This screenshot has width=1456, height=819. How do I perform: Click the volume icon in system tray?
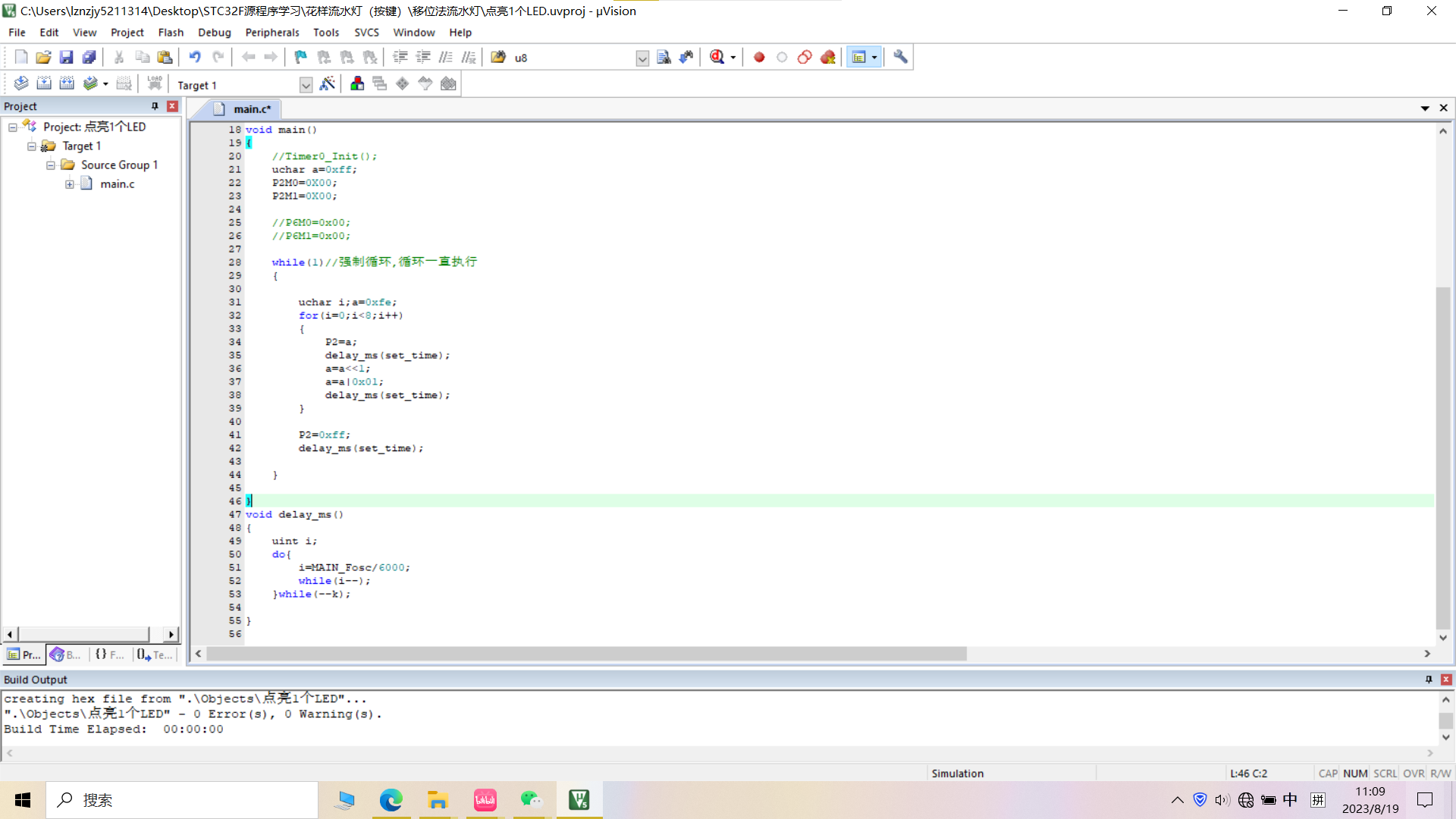[x=1222, y=800]
